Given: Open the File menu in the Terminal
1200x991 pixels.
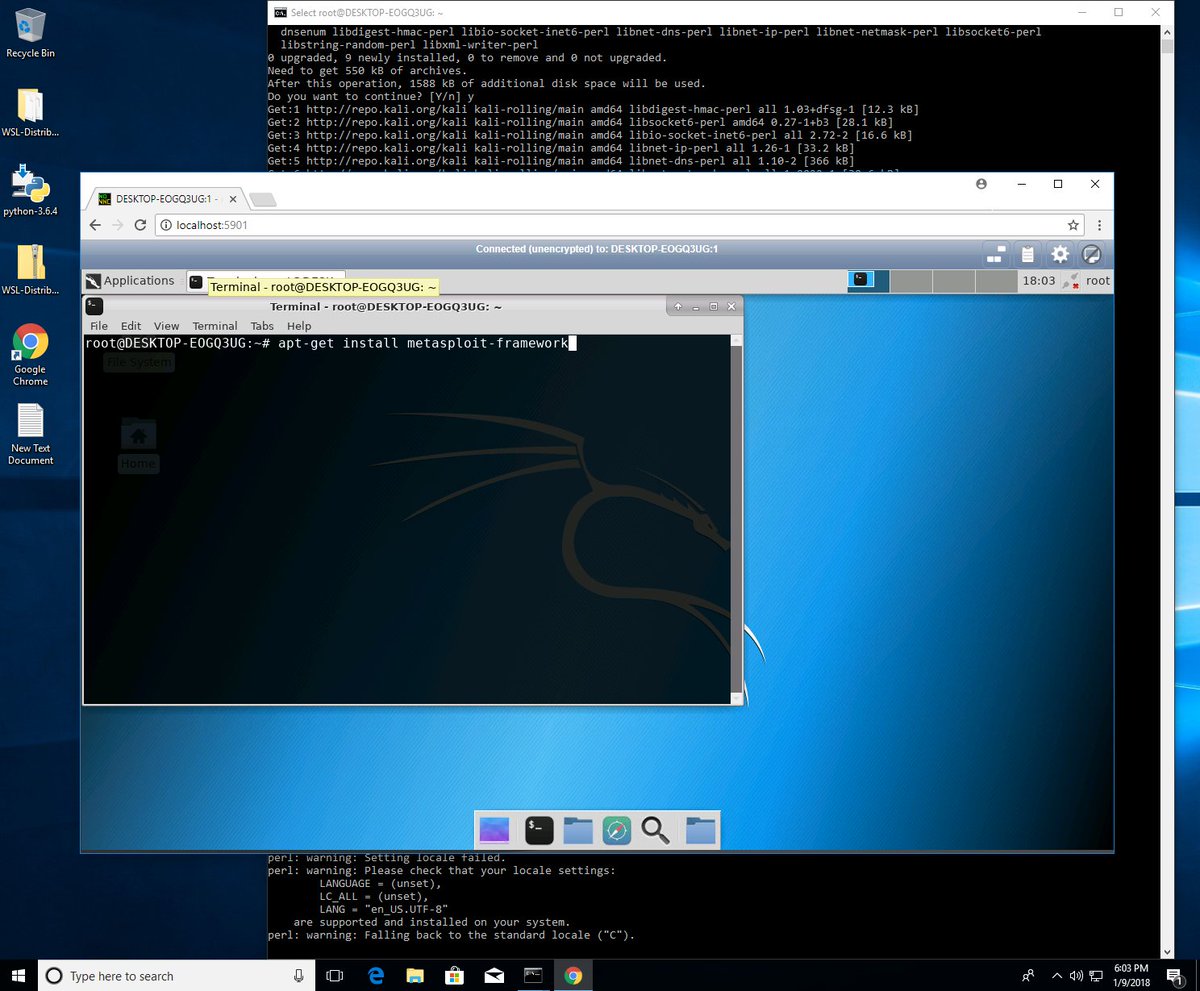Looking at the screenshot, I should pyautogui.click(x=99, y=326).
